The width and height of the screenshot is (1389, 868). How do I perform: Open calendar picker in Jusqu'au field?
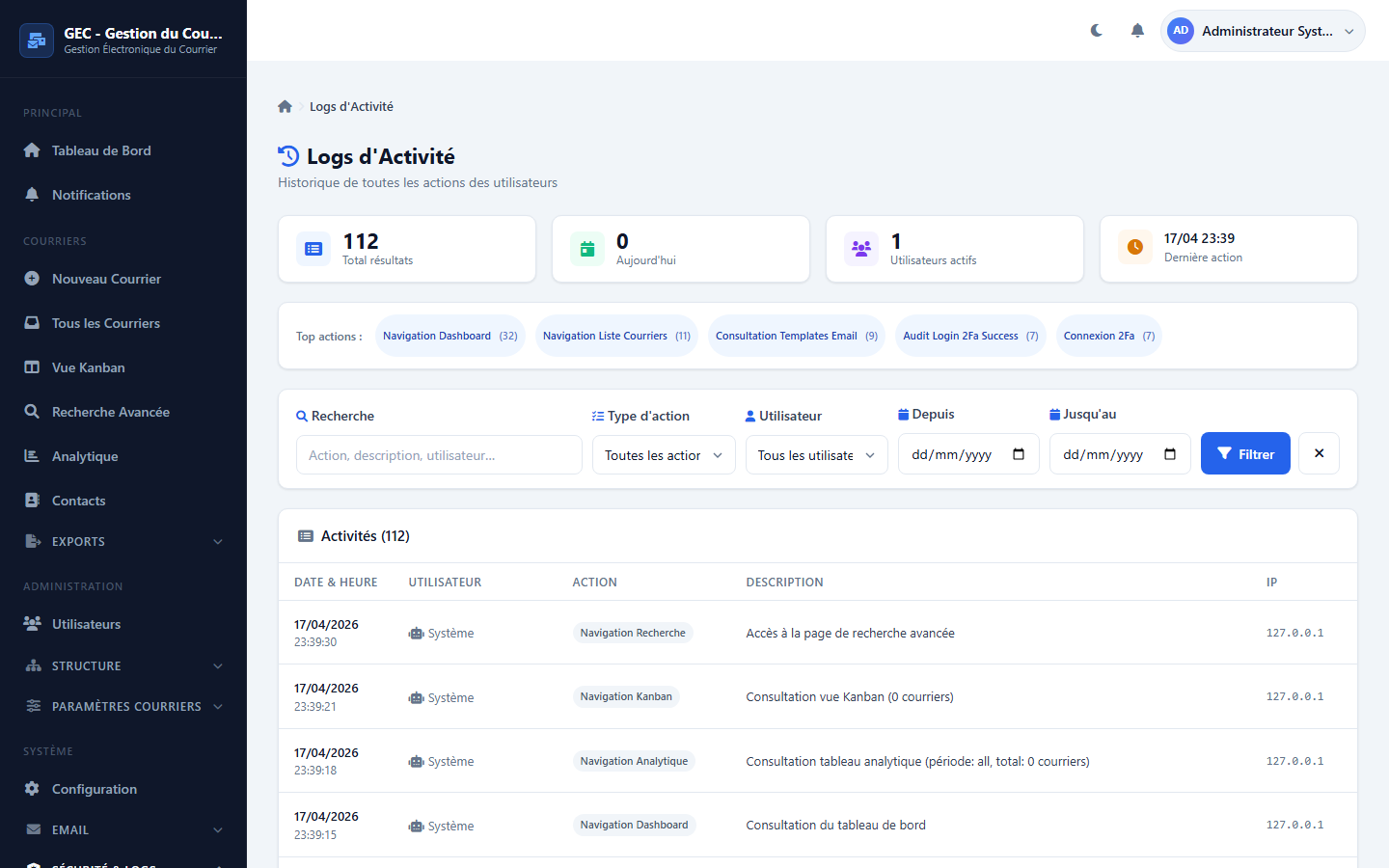coord(1170,454)
